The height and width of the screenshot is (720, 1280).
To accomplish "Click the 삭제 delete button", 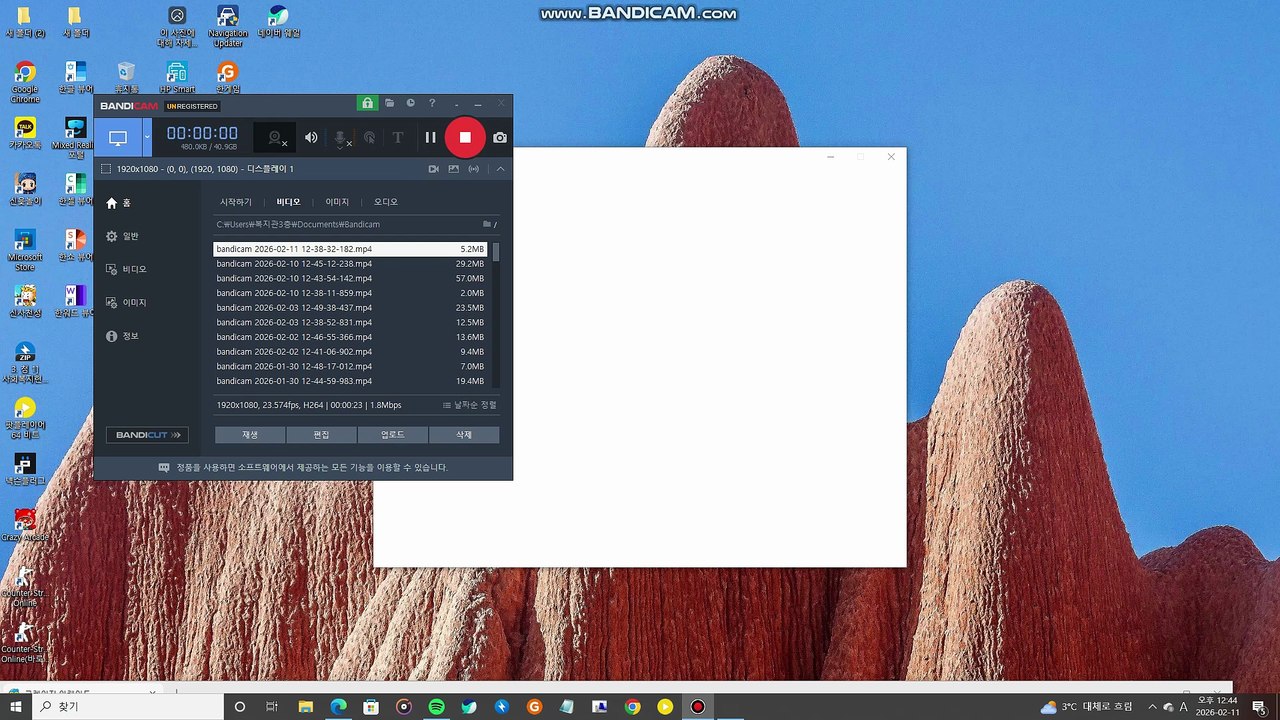I will click(464, 435).
